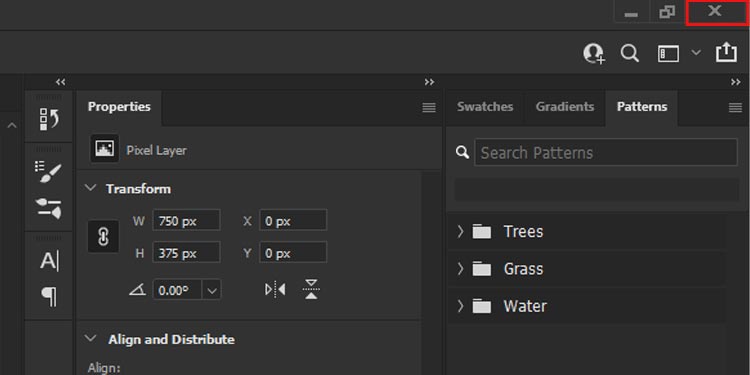Click the Trees folder icon
Image resolution: width=750 pixels, height=375 pixels.
tap(482, 232)
